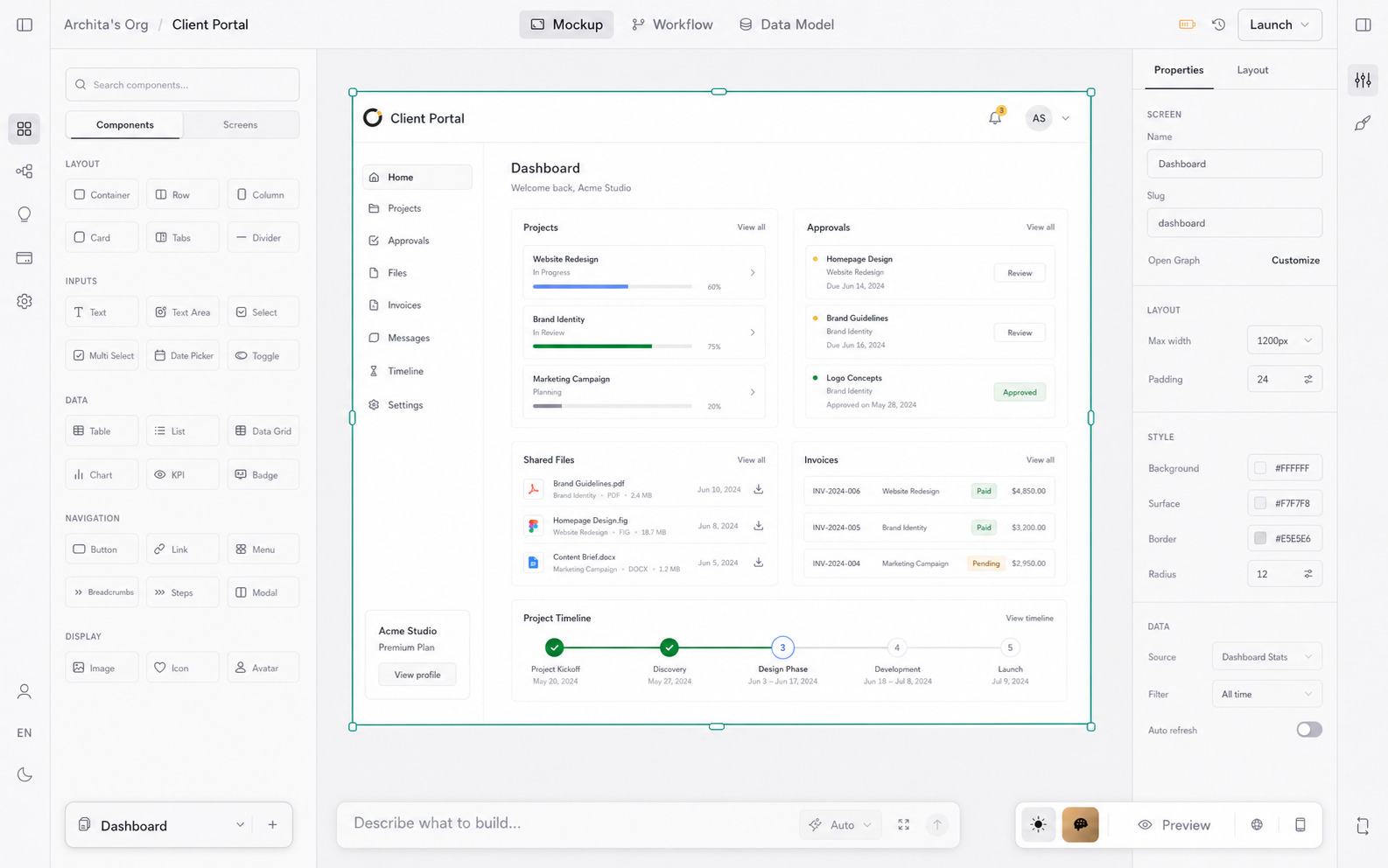Click View timeline link

tap(1029, 619)
